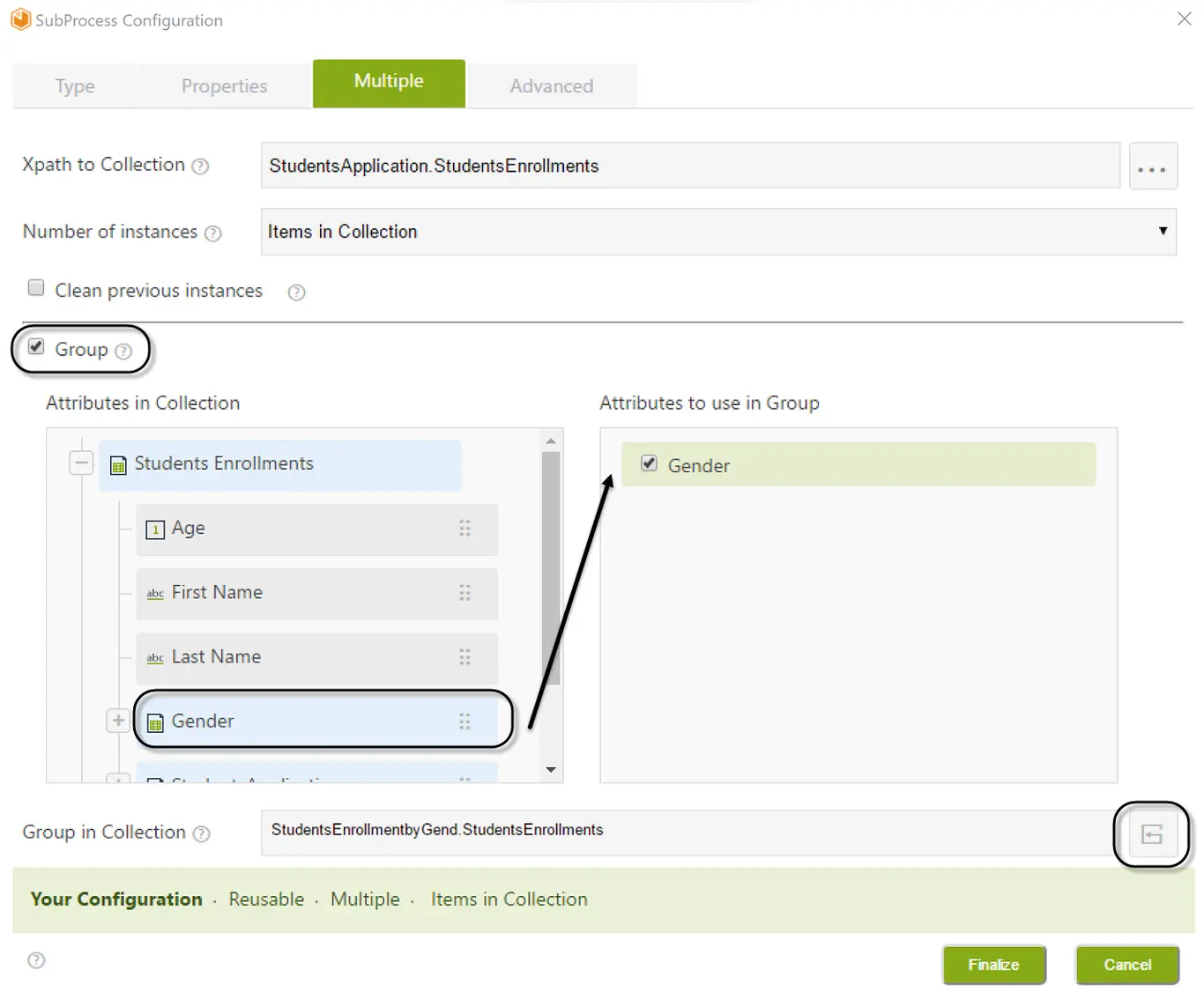Open help for Group in Collection
This screenshot has width=1204, height=992.
[202, 834]
